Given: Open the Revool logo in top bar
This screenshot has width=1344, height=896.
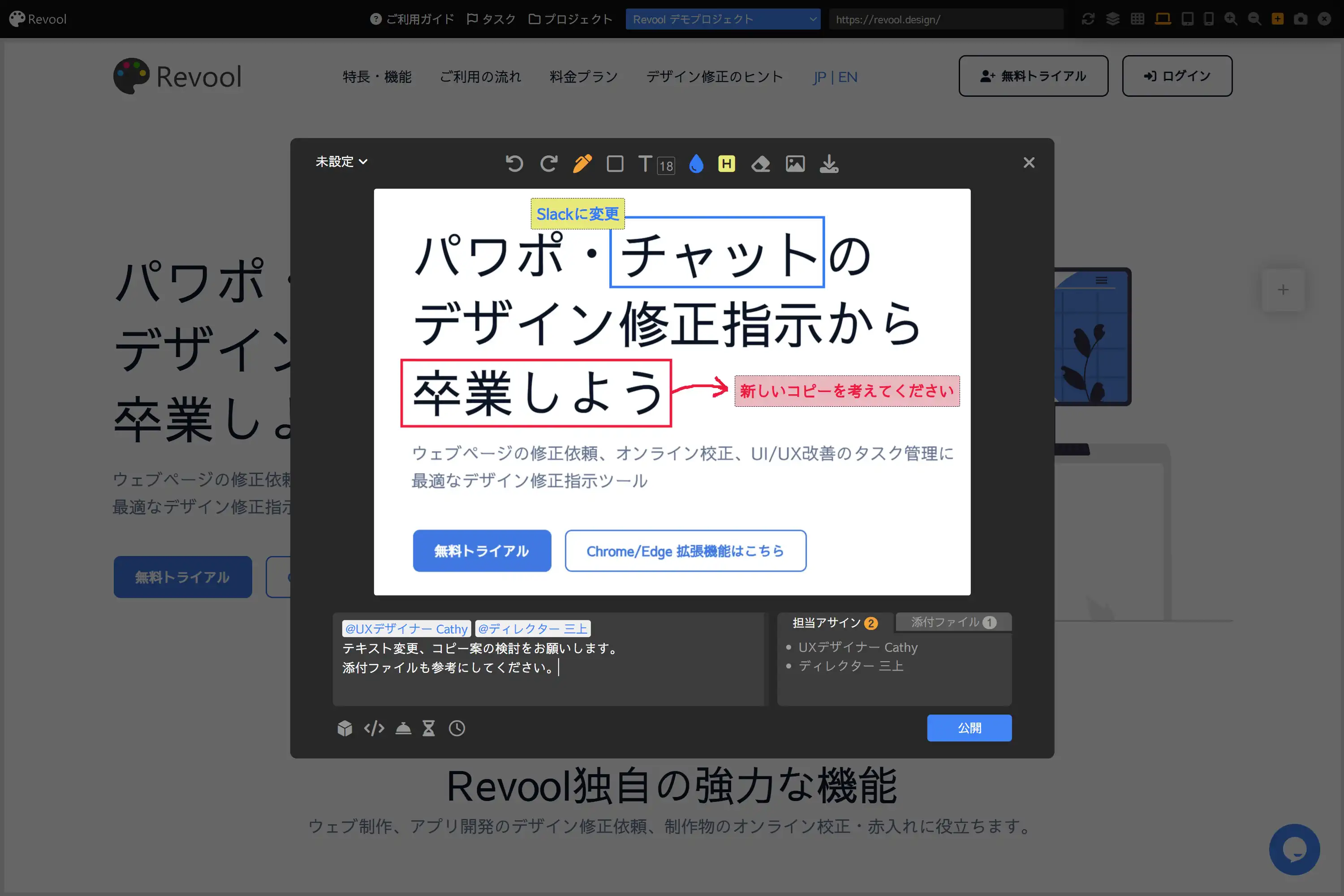Looking at the screenshot, I should [x=38, y=19].
